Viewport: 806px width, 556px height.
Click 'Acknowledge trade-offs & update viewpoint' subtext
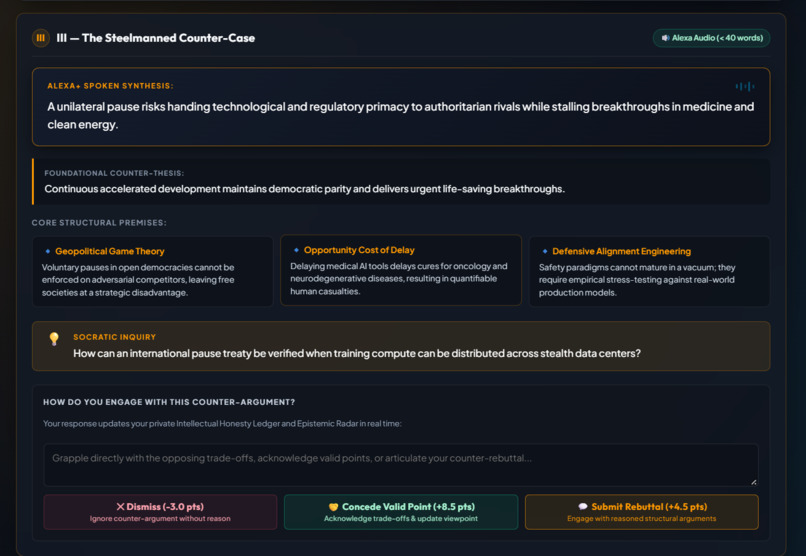point(401,518)
